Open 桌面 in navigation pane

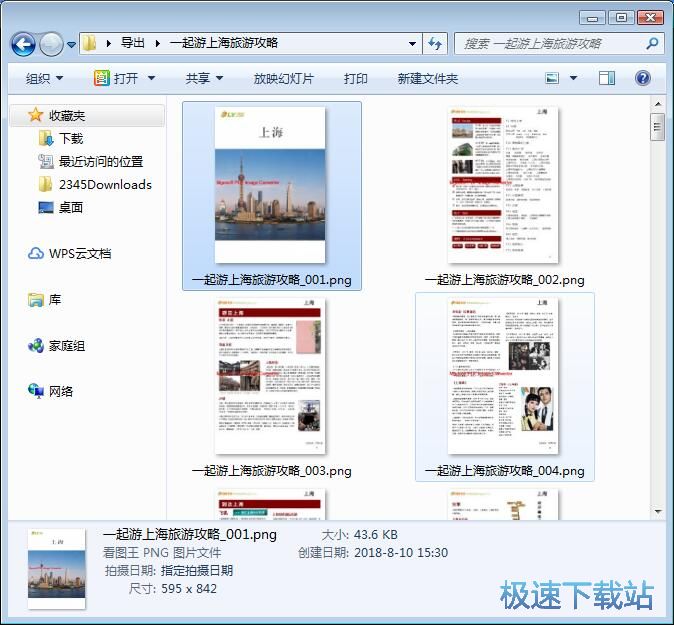tap(71, 208)
